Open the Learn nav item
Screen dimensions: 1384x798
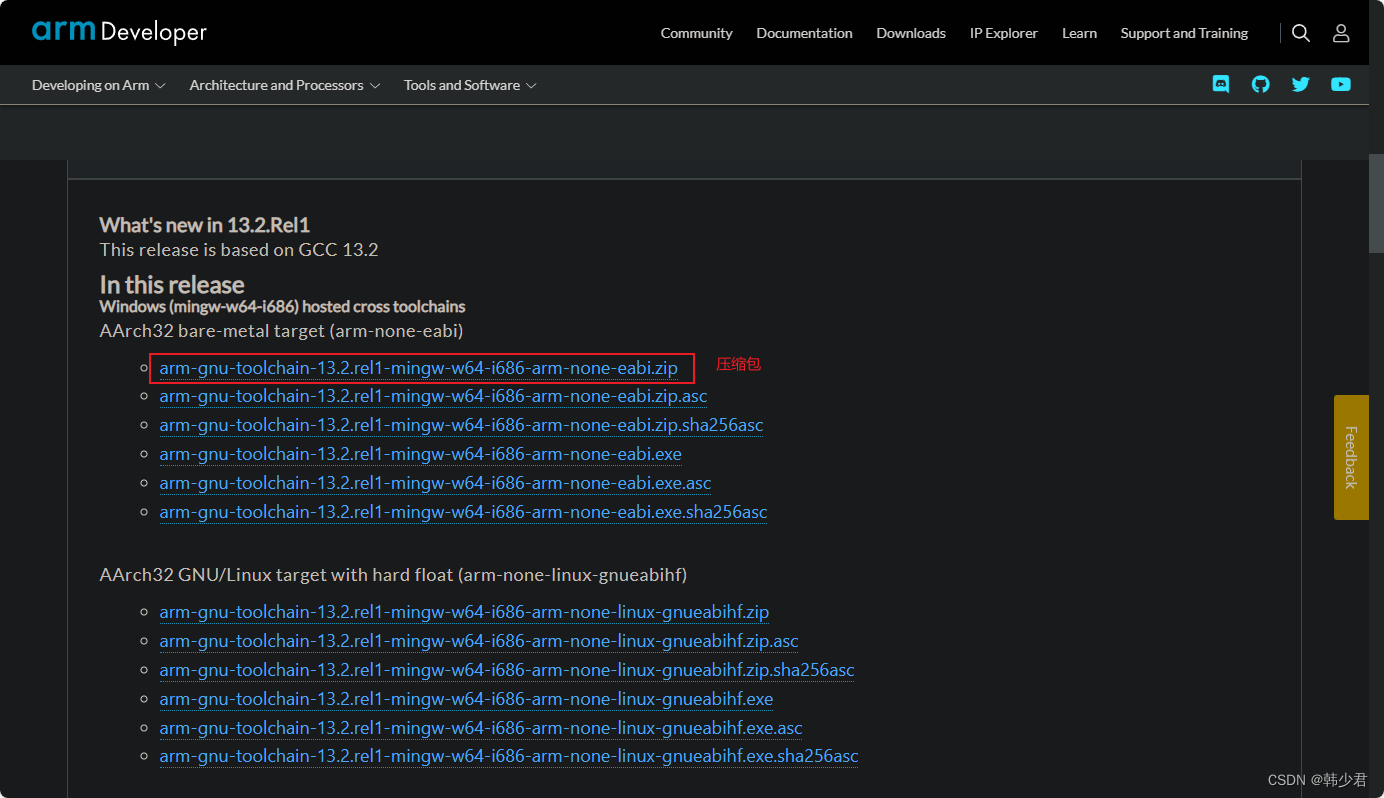(x=1079, y=33)
